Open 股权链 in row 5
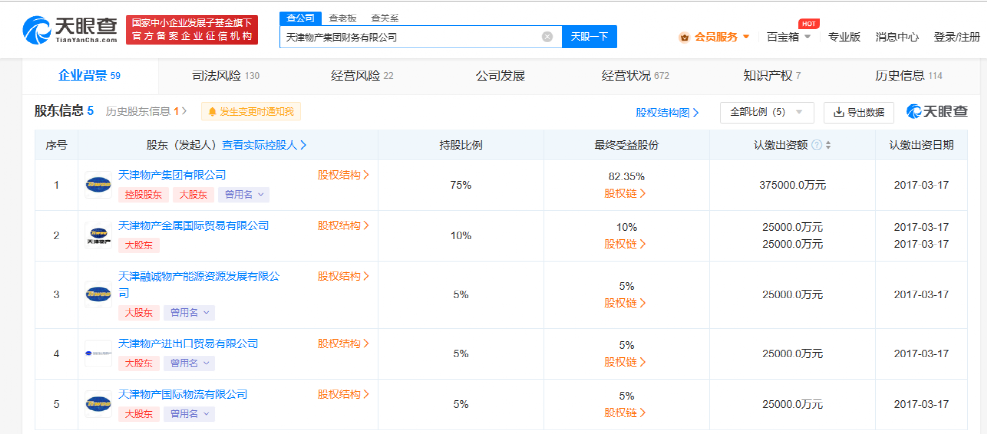The image size is (987, 434). tap(625, 413)
